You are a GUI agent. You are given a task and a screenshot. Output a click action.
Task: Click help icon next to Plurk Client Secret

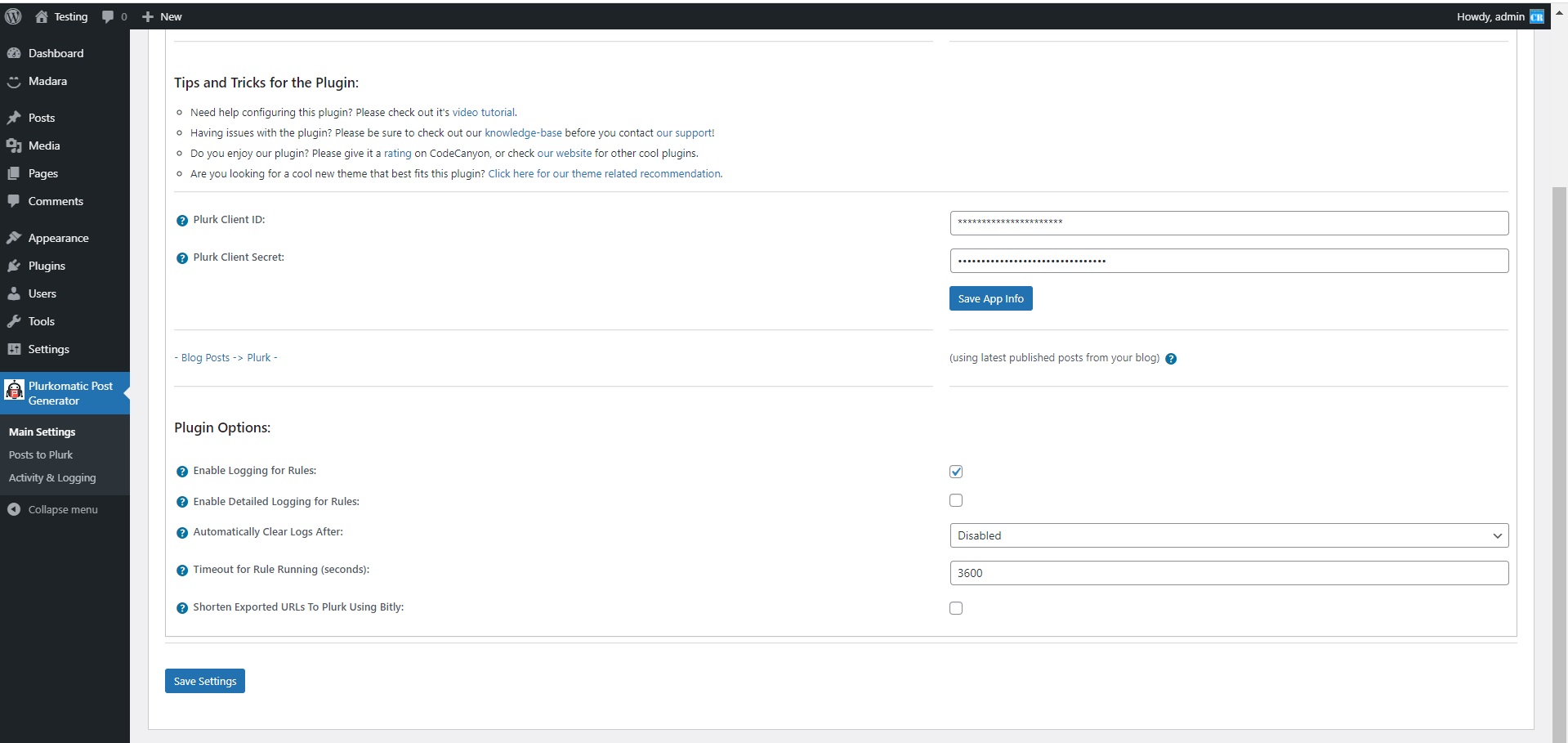pos(182,258)
